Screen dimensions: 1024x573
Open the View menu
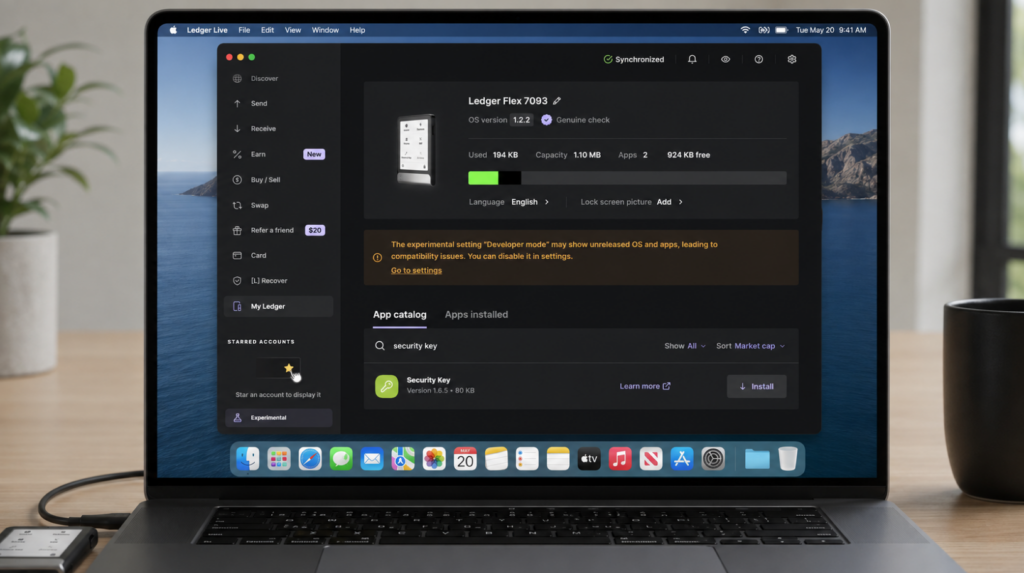(293, 30)
